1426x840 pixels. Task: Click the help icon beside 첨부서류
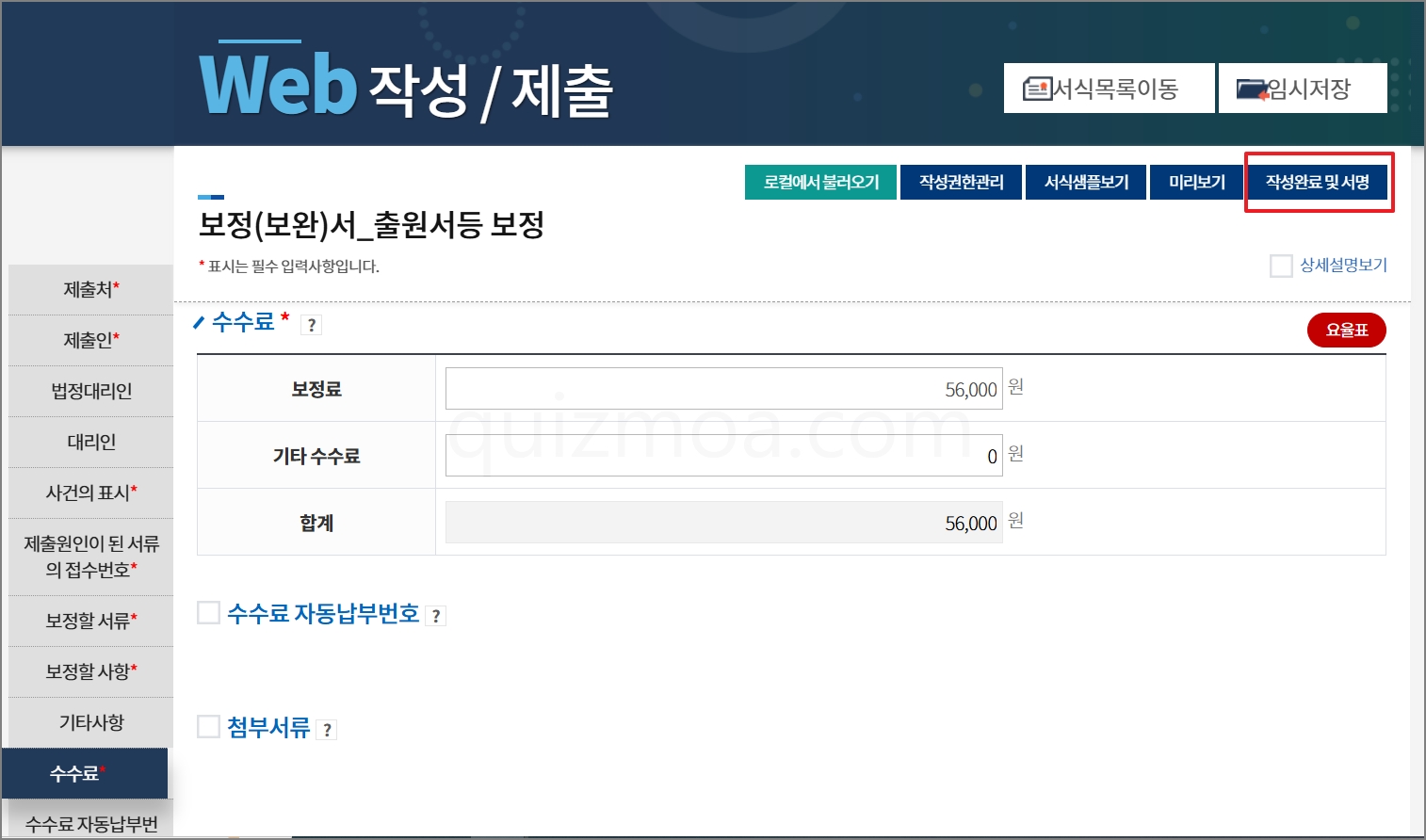tap(327, 730)
